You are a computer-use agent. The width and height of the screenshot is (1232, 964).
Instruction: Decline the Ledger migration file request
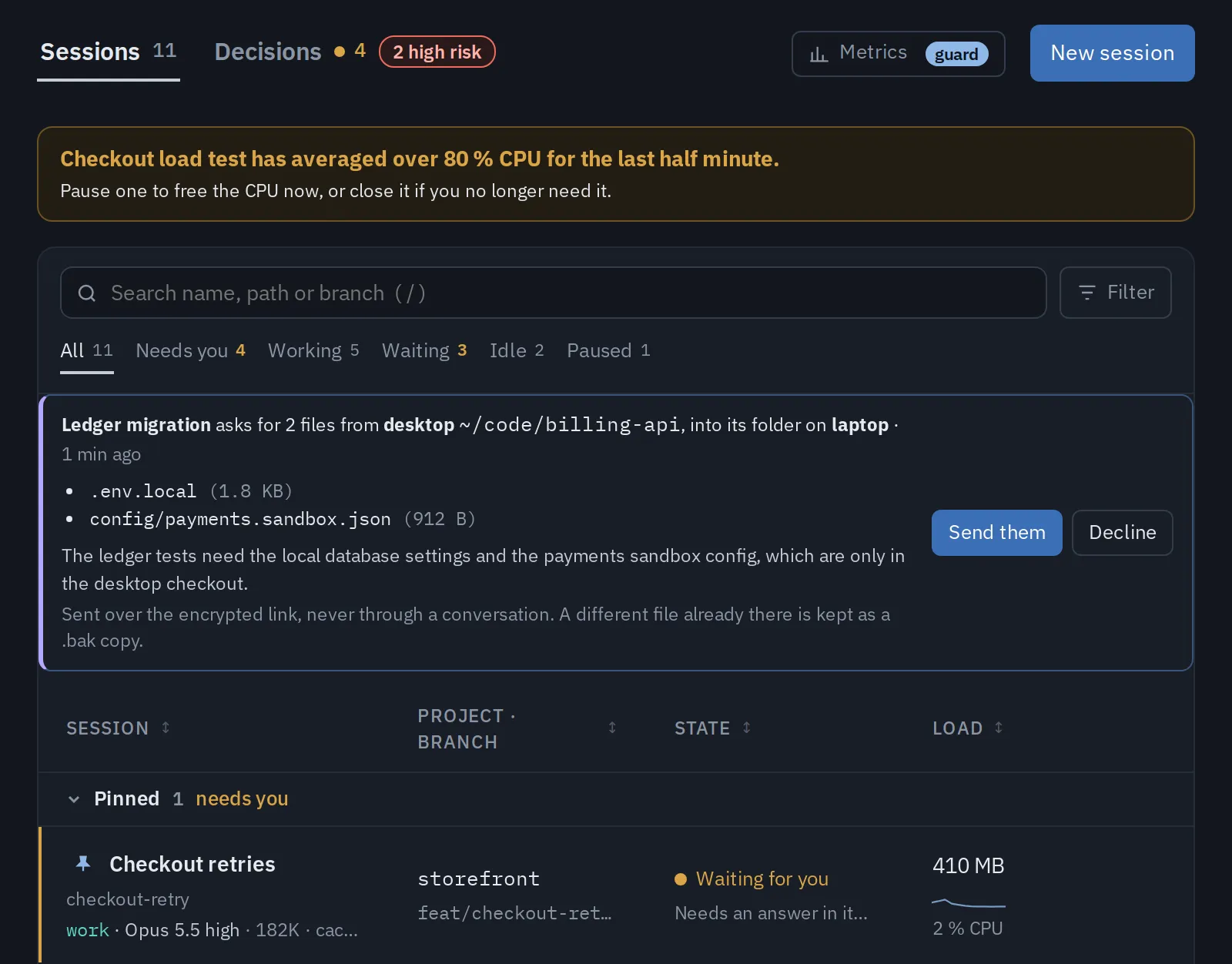coord(1123,533)
